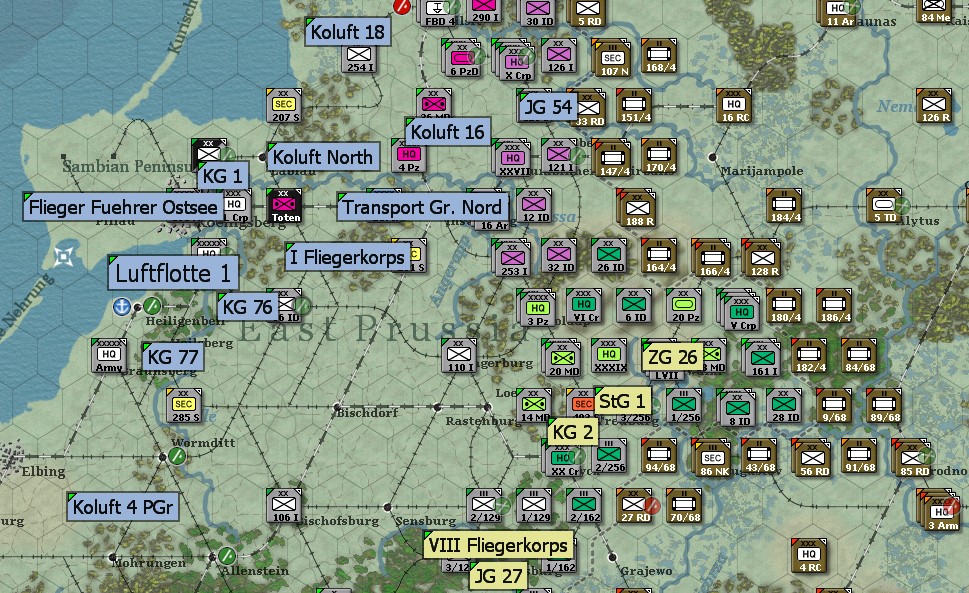Click the 26 ID green infantry counter

click(x=609, y=256)
